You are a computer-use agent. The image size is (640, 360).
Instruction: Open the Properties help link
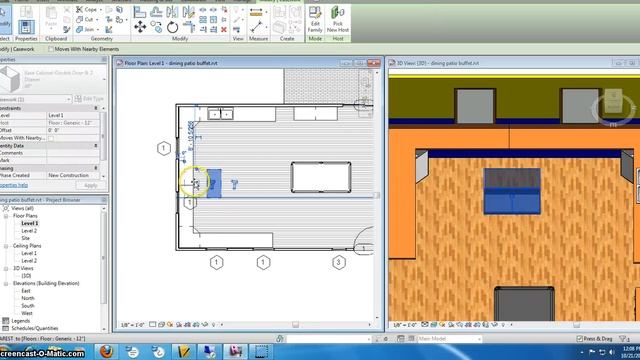(14, 185)
